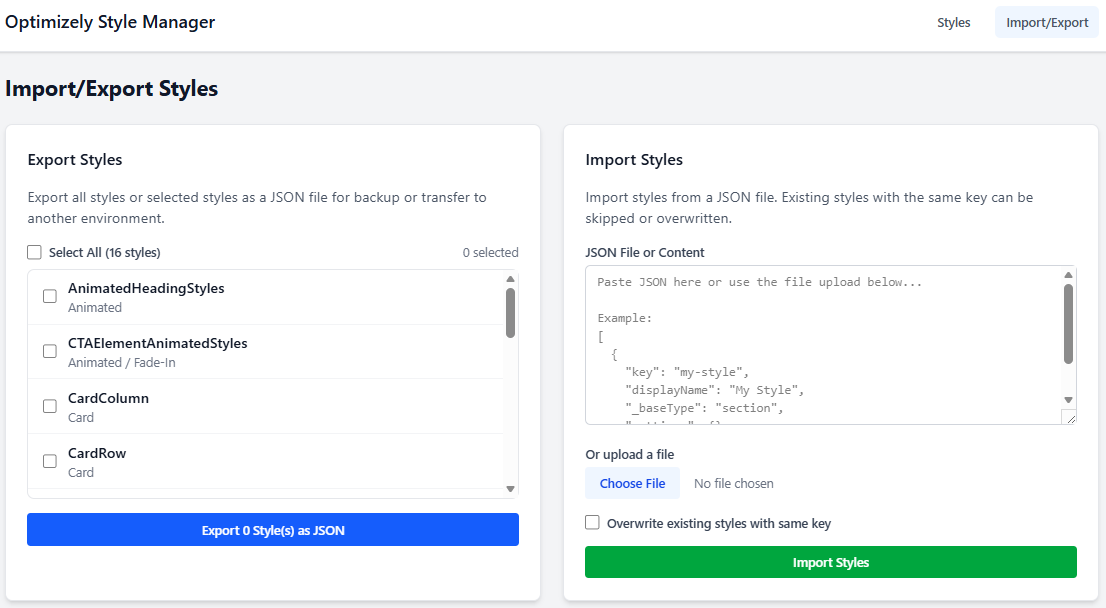Screen dimensions: 1106x608
Task: Click Choose File to upload JSON
Action: pos(632,483)
